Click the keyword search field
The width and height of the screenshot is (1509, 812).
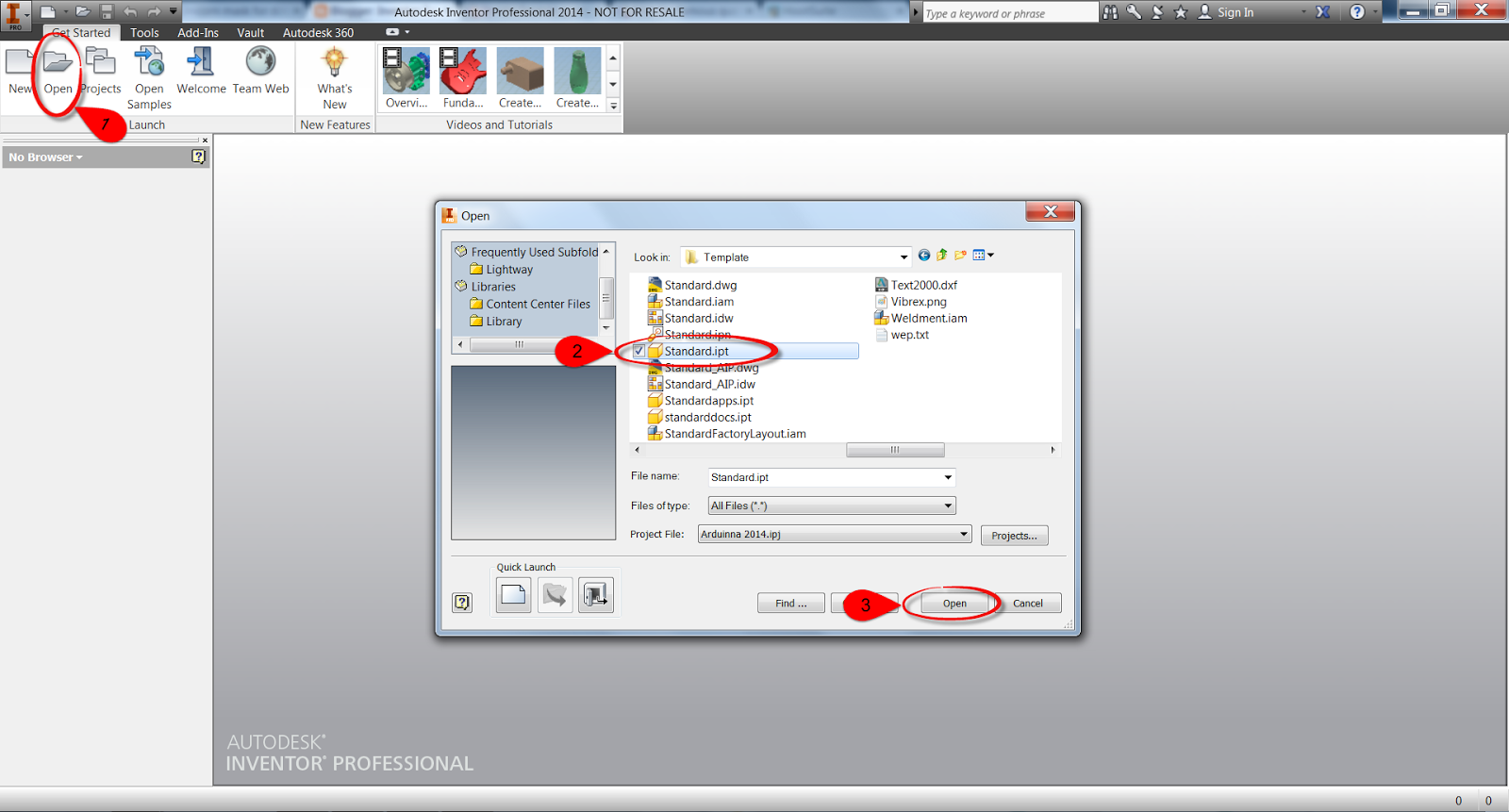pyautogui.click(x=1010, y=13)
